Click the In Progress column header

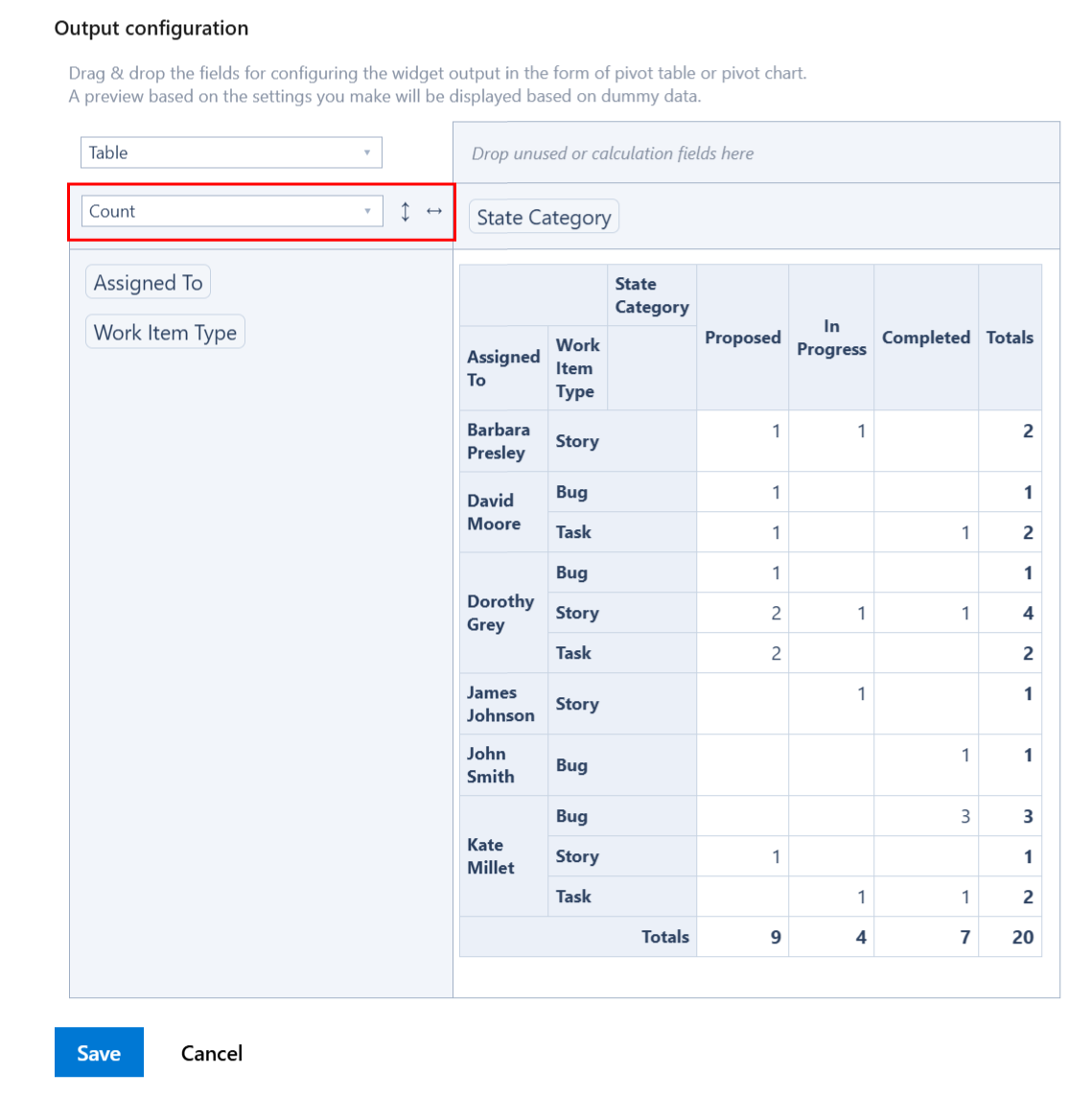[x=831, y=338]
